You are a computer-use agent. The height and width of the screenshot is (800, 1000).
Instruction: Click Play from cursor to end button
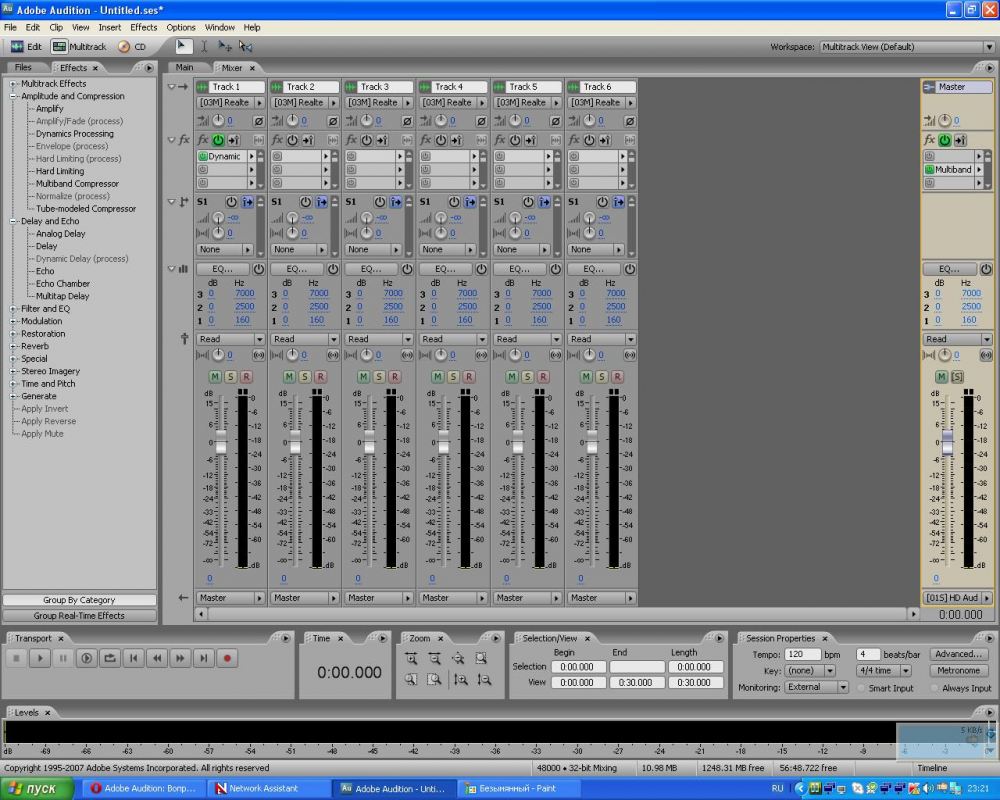click(x=87, y=658)
